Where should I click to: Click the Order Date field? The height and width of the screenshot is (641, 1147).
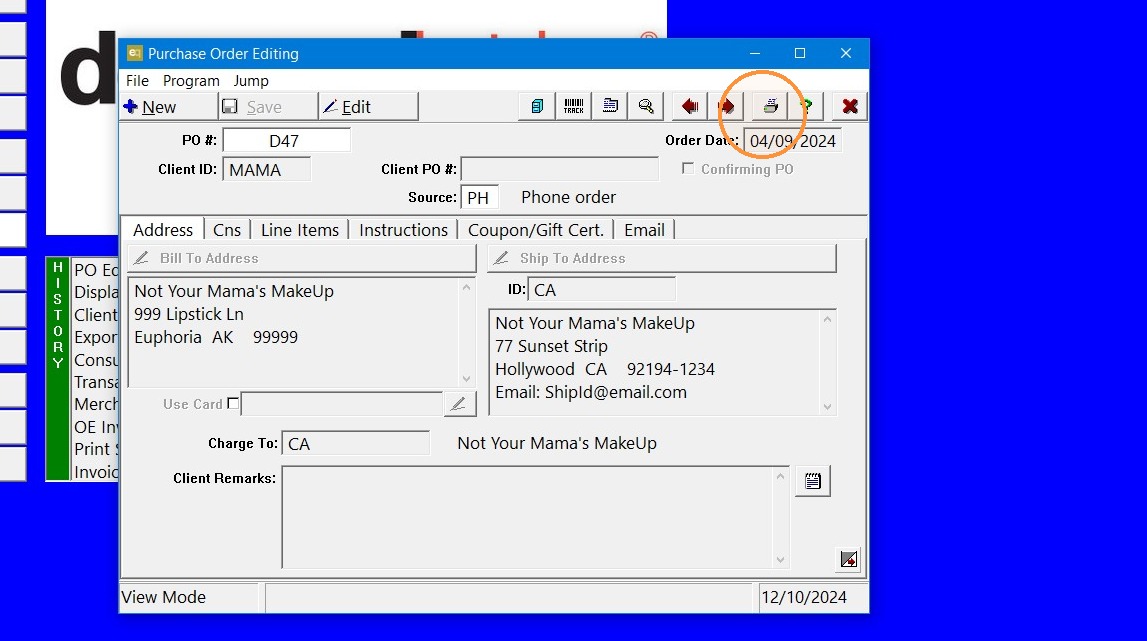792,140
